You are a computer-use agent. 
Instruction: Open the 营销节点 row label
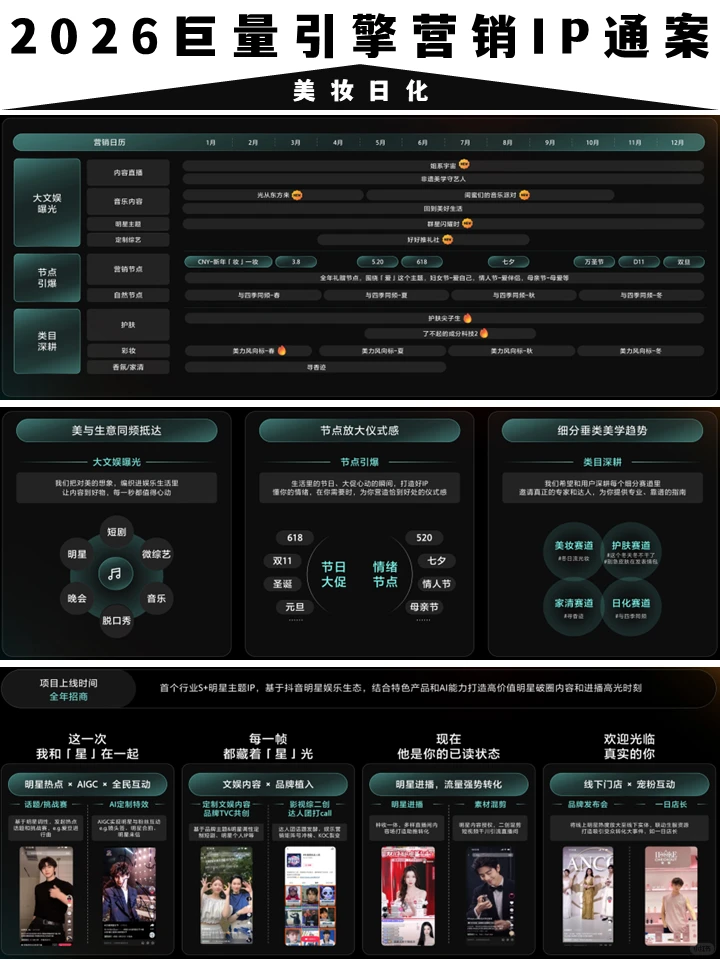[x=128, y=269]
